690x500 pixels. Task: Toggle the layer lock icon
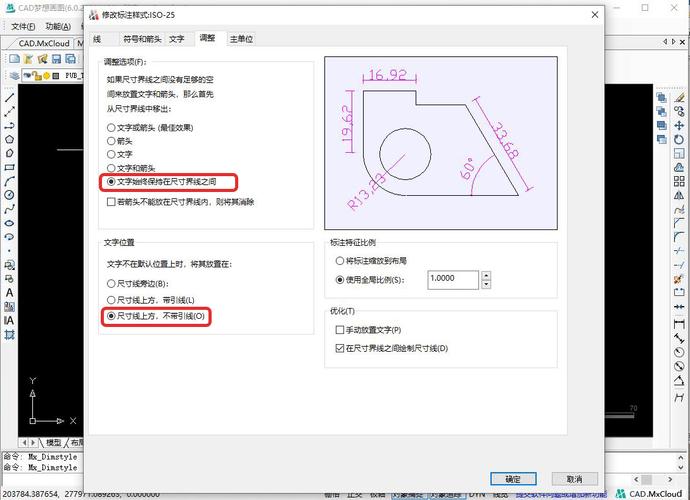pos(37,76)
